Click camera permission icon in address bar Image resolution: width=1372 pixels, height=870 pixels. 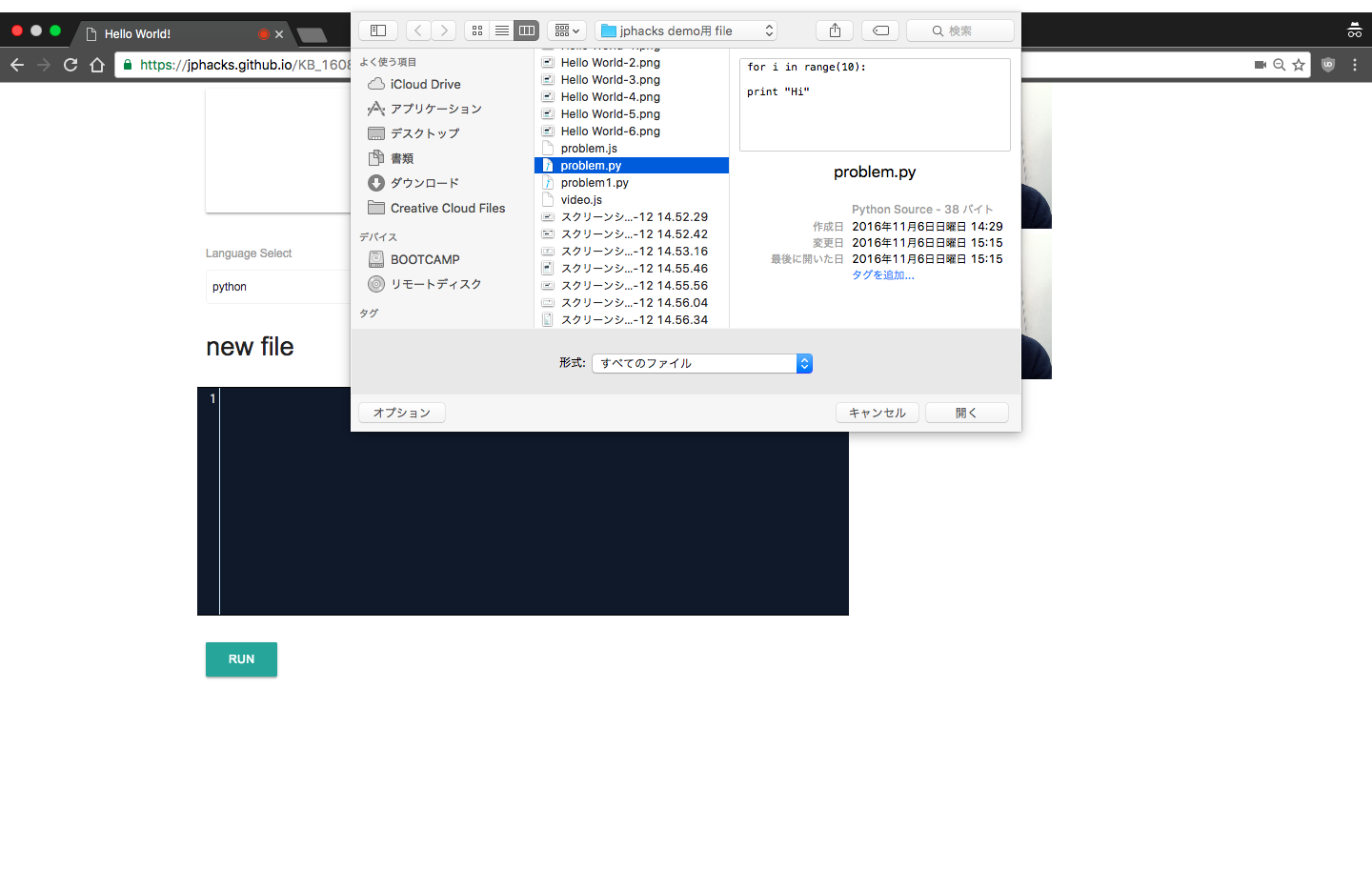[x=1261, y=65]
